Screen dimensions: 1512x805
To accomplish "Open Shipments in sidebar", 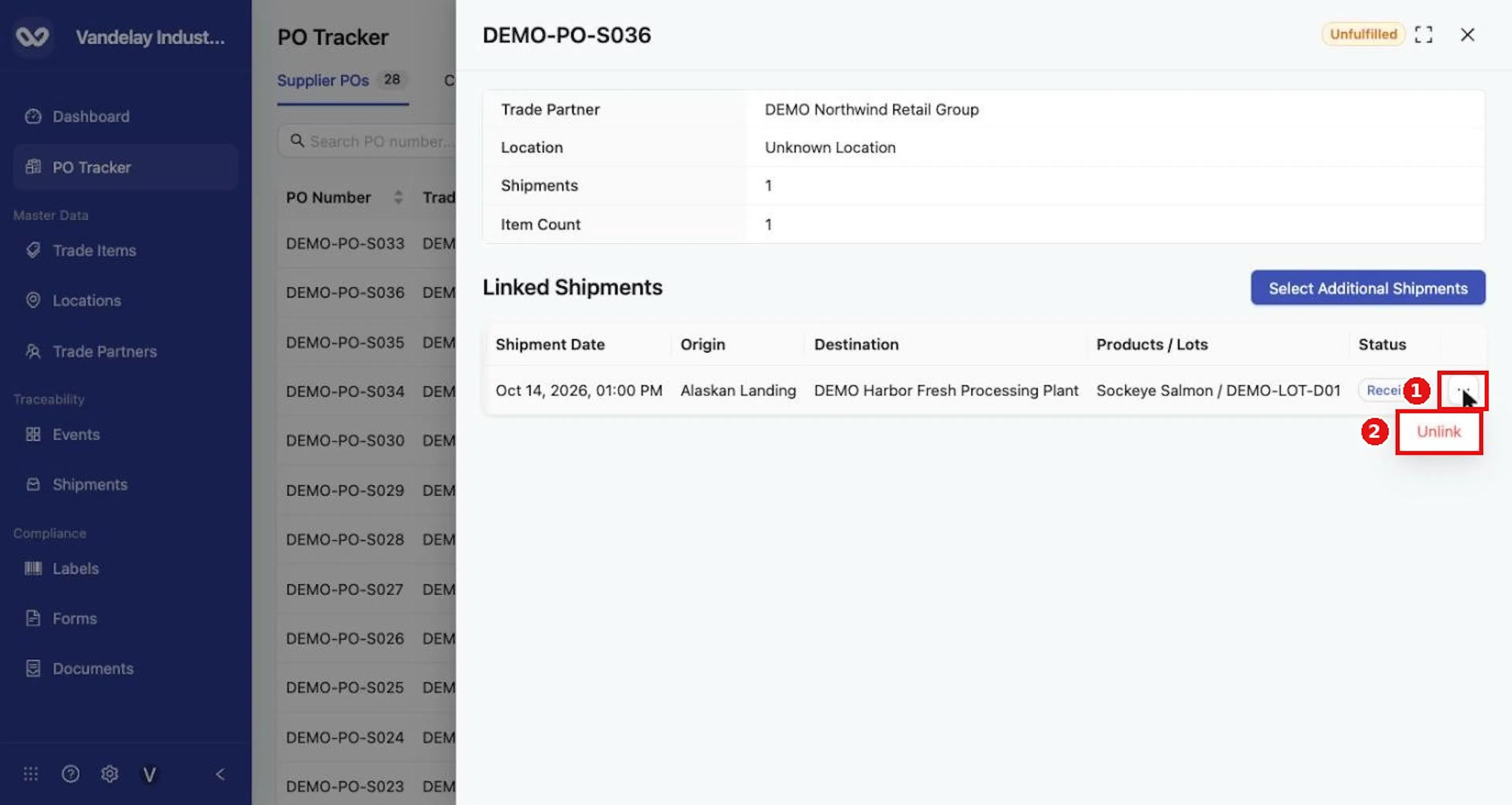I will (125, 484).
